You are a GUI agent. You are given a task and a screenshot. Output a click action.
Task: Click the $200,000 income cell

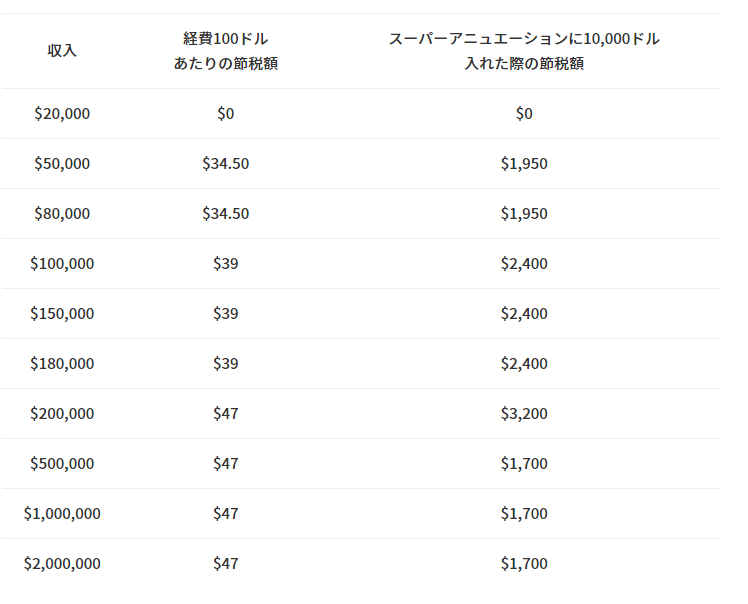(62, 414)
